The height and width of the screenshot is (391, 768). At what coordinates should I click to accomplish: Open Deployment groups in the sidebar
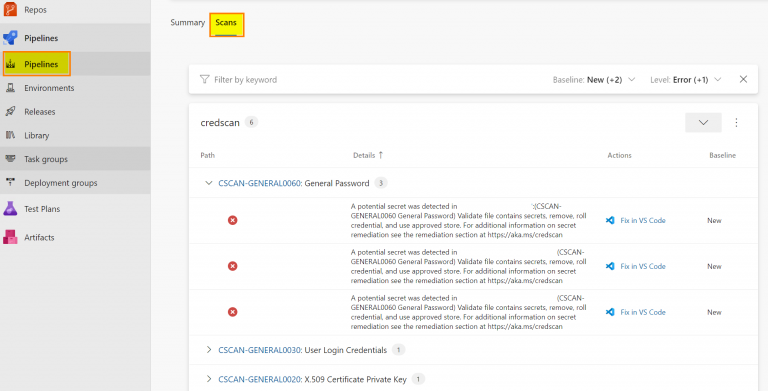click(61, 183)
